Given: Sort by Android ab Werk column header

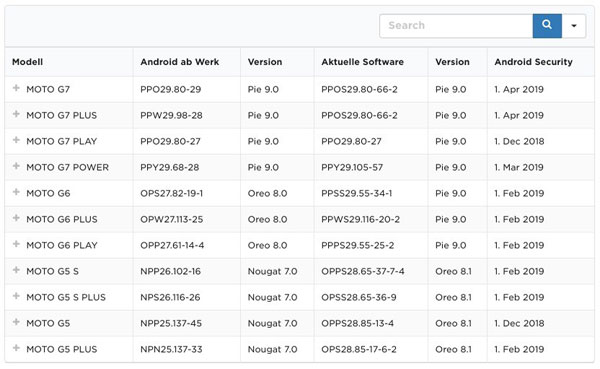Looking at the screenshot, I should (179, 62).
